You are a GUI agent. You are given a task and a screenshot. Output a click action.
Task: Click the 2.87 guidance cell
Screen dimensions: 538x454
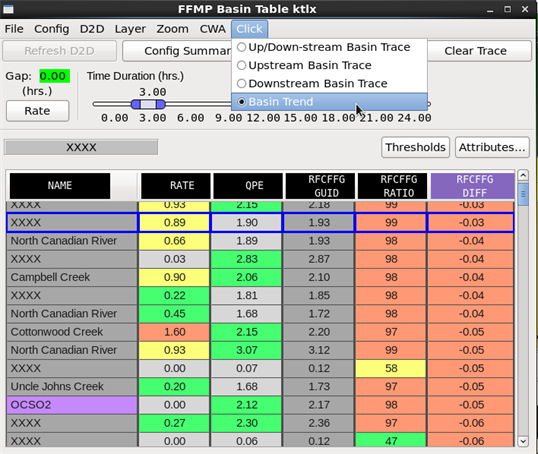[x=319, y=259]
